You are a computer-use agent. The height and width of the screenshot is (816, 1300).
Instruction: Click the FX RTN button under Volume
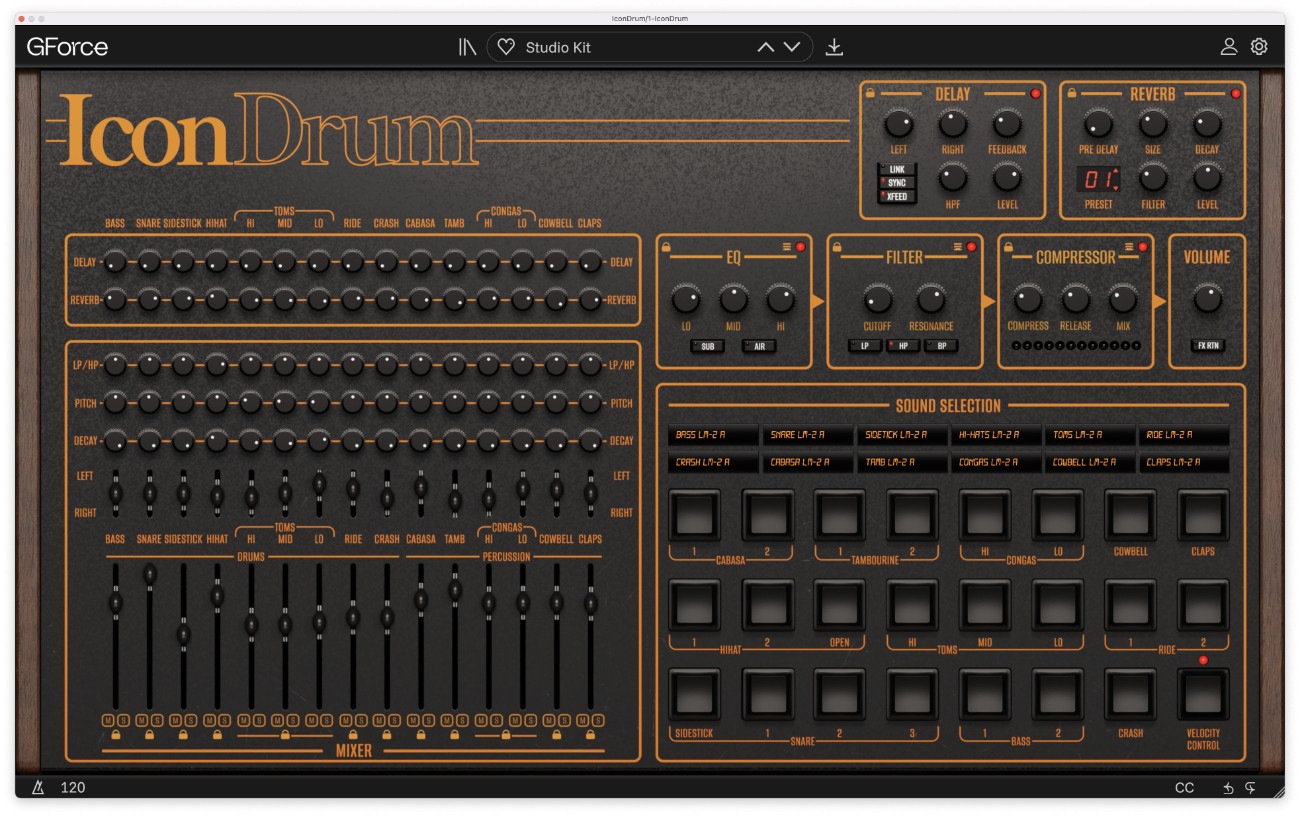[1207, 346]
